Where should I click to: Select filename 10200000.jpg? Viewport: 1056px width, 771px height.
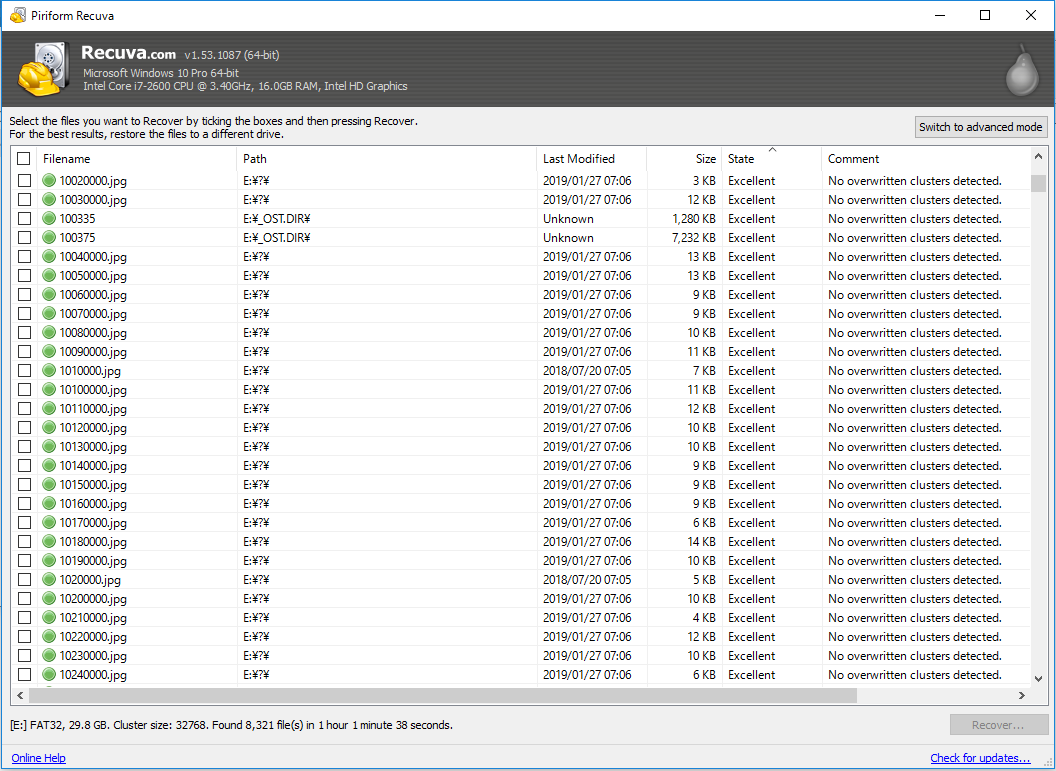click(93, 599)
